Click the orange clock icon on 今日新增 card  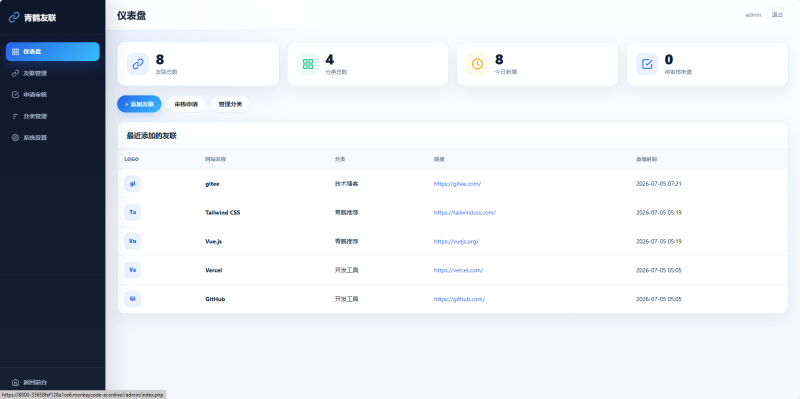[478, 64]
